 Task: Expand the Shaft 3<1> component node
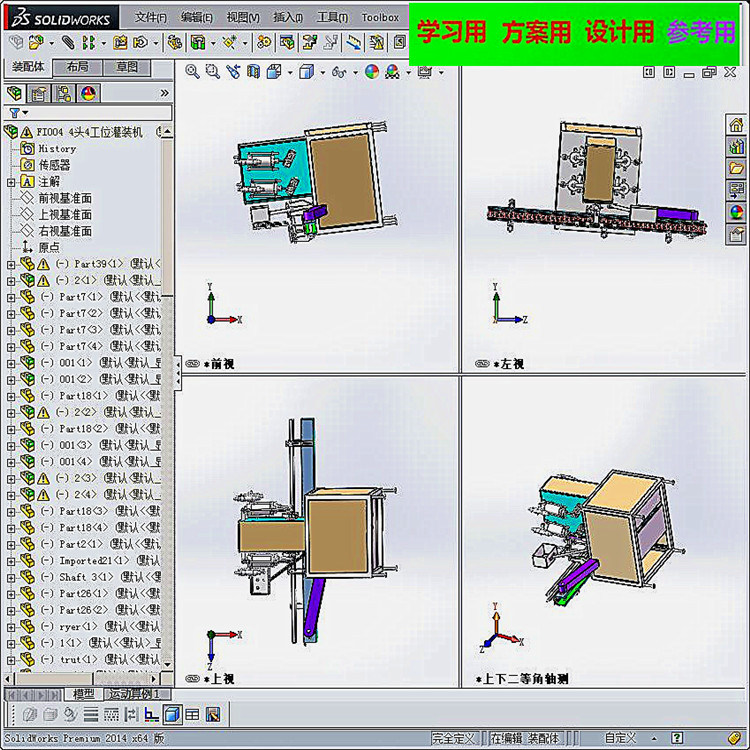11,578
